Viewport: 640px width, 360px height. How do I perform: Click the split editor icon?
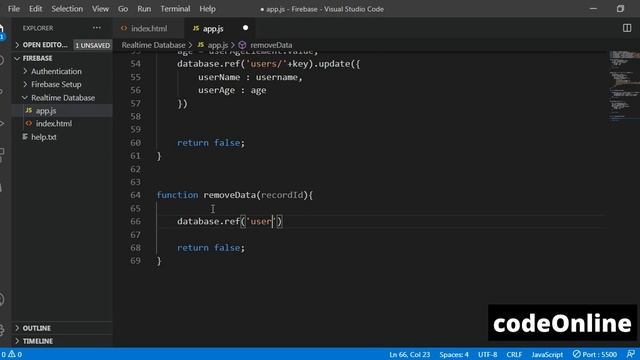[x=627, y=28]
